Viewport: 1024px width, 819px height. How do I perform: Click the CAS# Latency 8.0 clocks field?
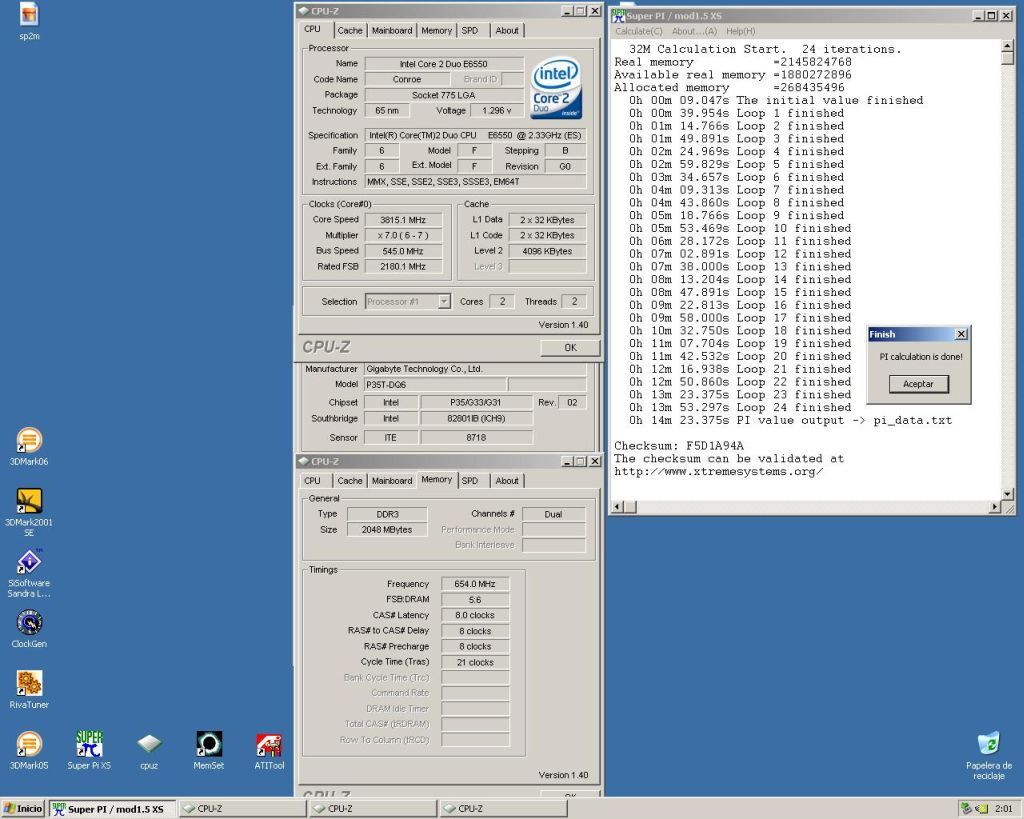(x=475, y=615)
